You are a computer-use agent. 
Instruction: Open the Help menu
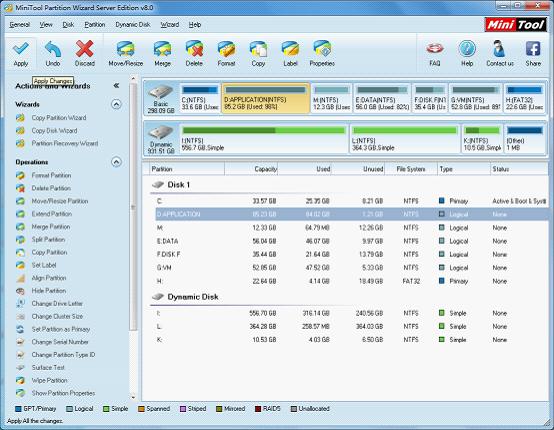pyautogui.click(x=195, y=24)
